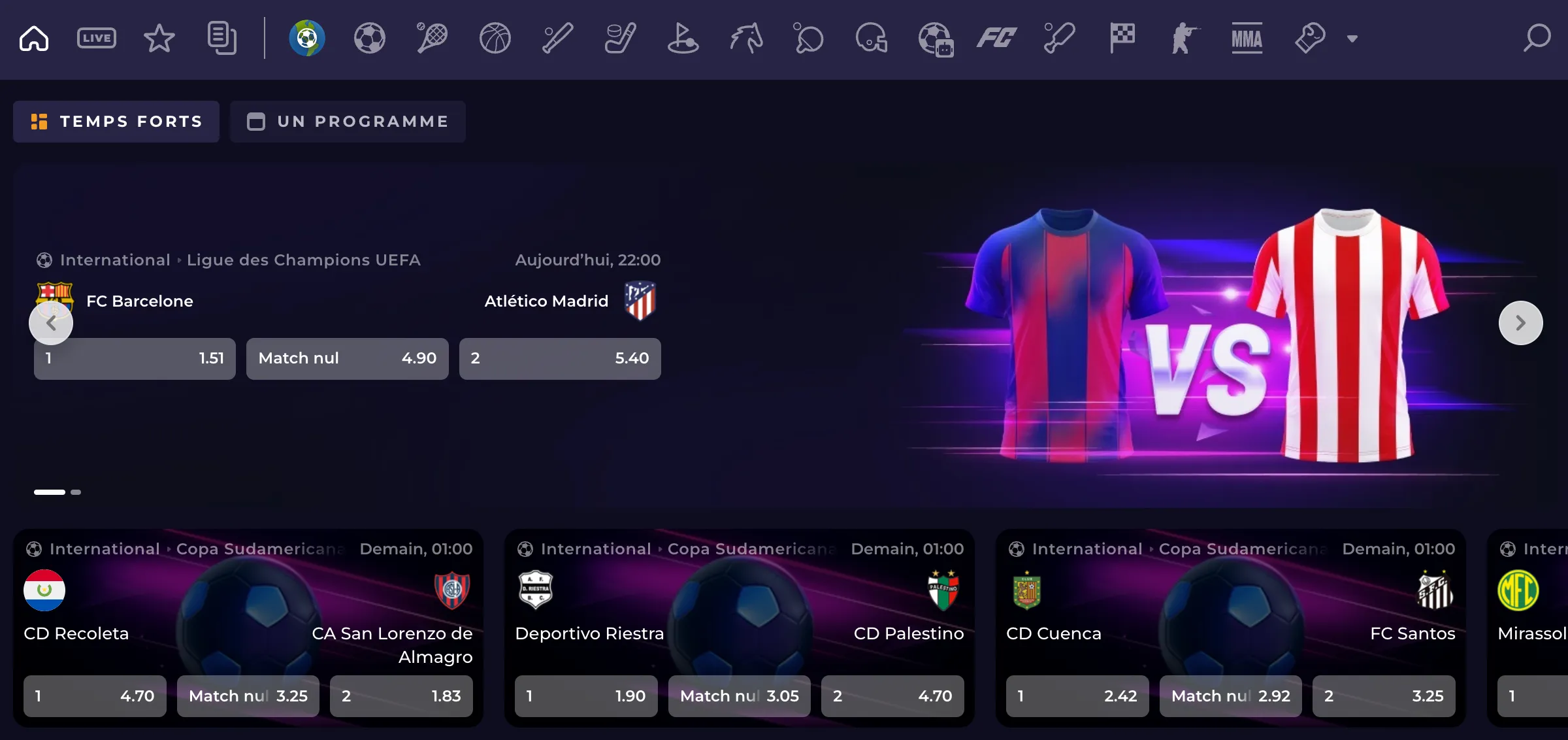The height and width of the screenshot is (740, 1568).
Task: Select the baseball bat sport icon
Action: point(558,39)
